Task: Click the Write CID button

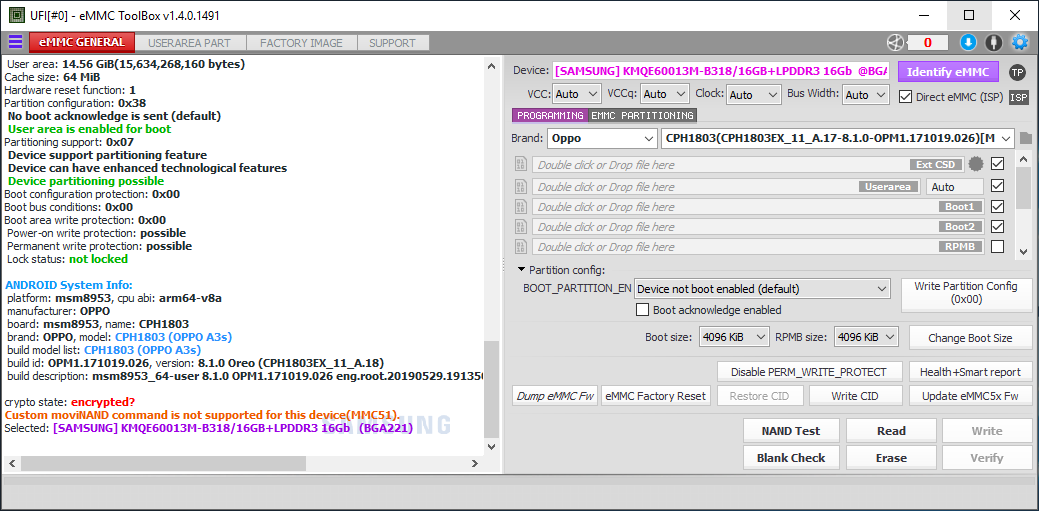Action: click(x=853, y=396)
